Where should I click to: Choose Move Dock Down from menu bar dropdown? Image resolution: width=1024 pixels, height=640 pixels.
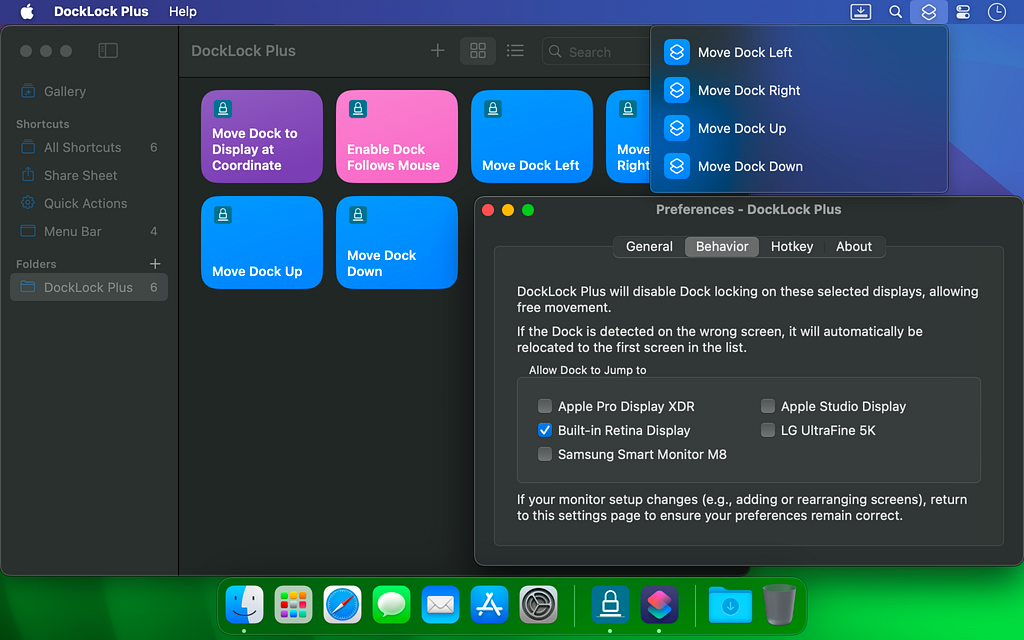[799, 166]
